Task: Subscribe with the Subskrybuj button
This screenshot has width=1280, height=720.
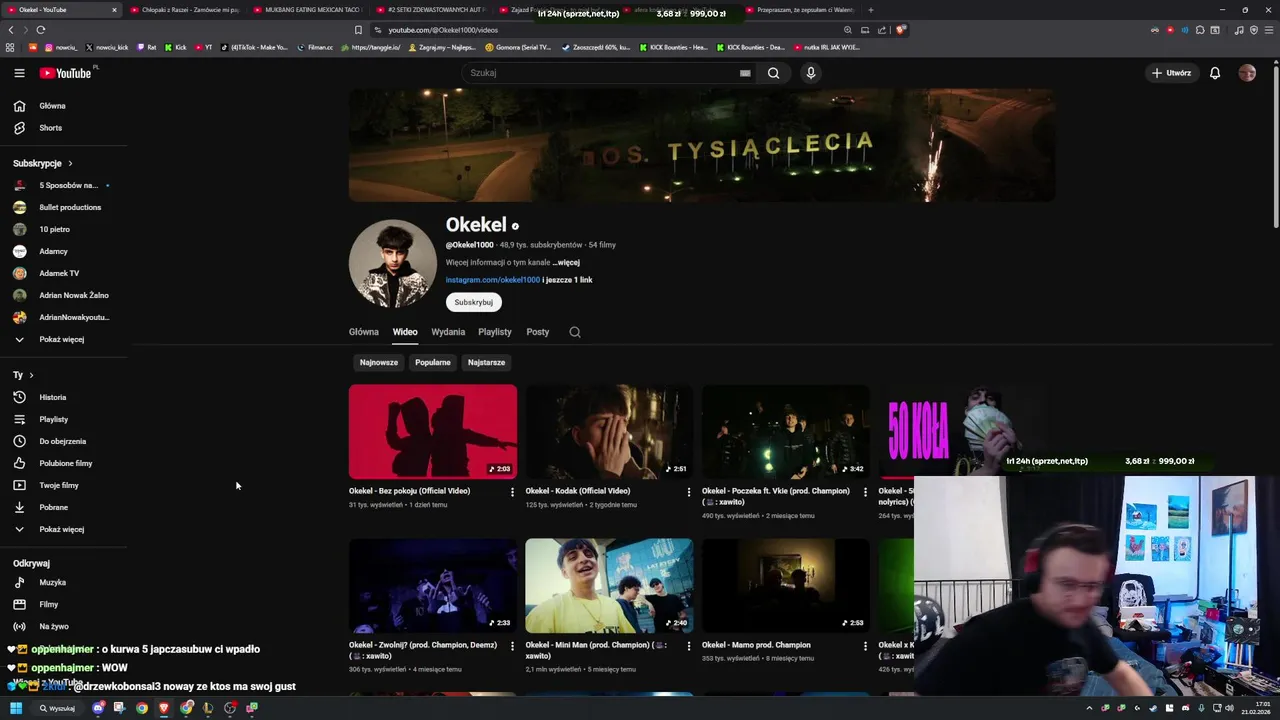Action: (x=474, y=302)
